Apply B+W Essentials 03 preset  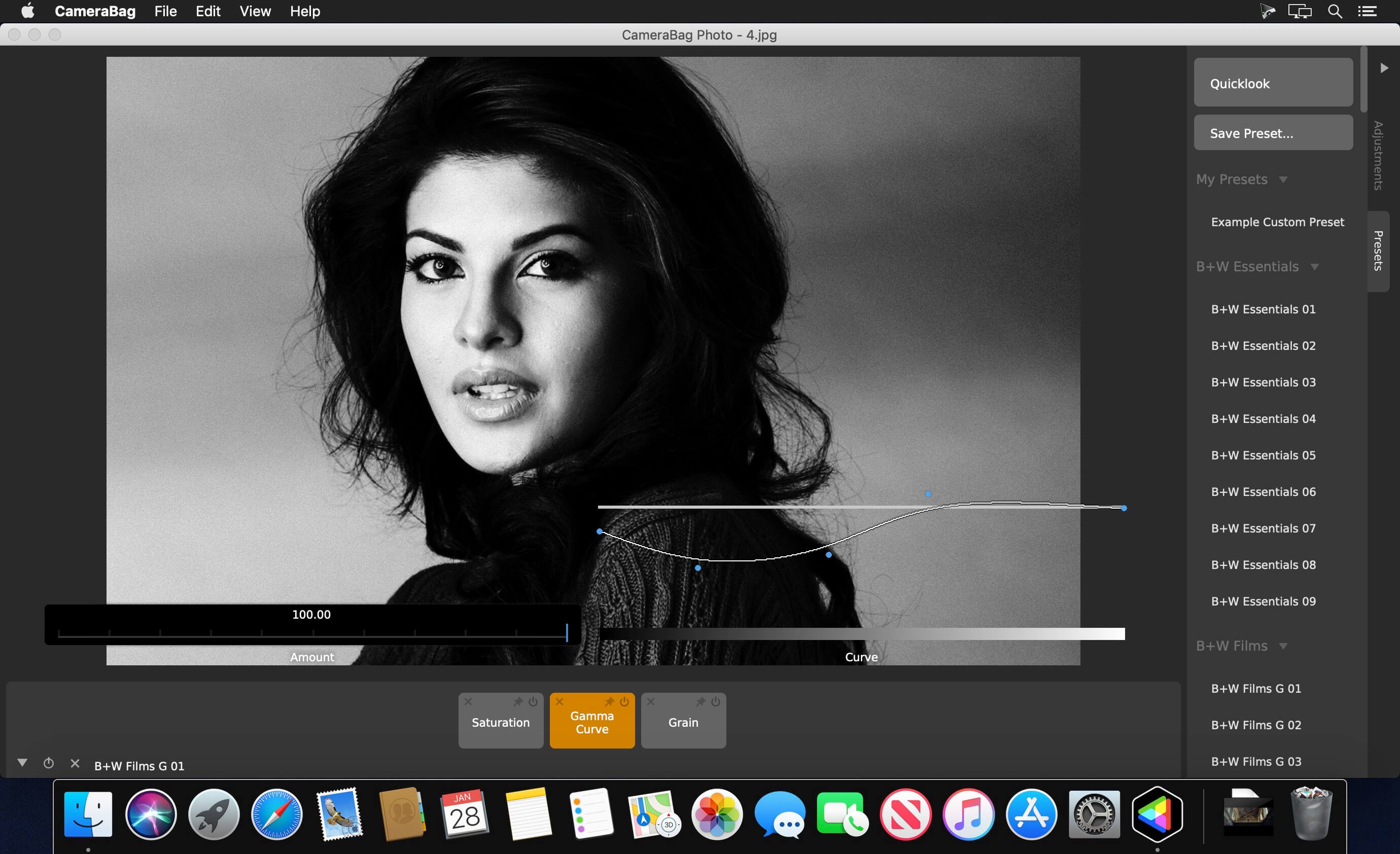click(x=1263, y=382)
